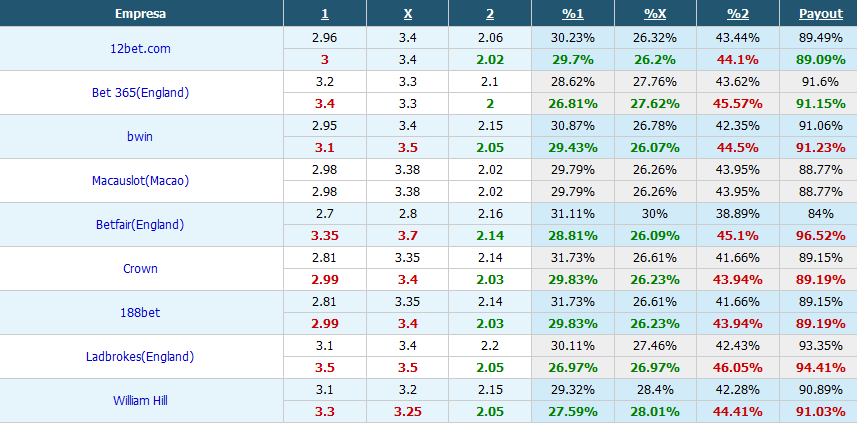Select the William Hill link

coord(140,401)
